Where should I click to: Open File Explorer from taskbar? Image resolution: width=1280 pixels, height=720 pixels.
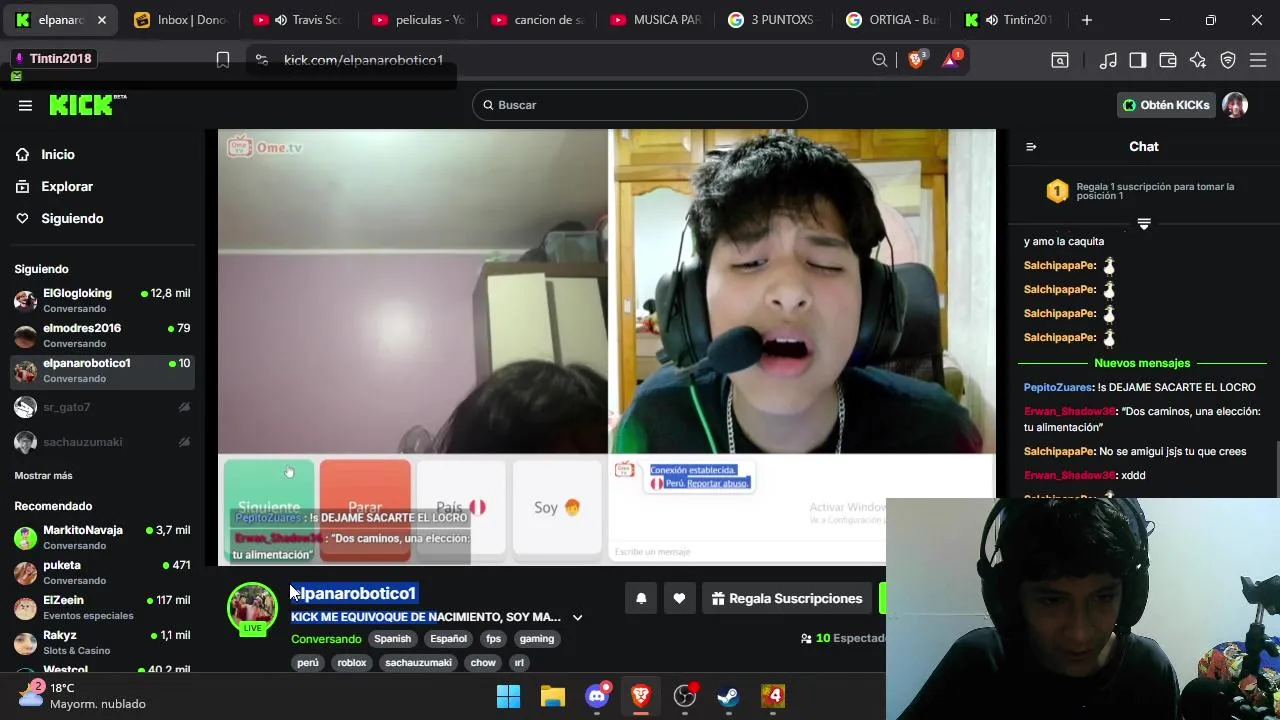point(553,696)
